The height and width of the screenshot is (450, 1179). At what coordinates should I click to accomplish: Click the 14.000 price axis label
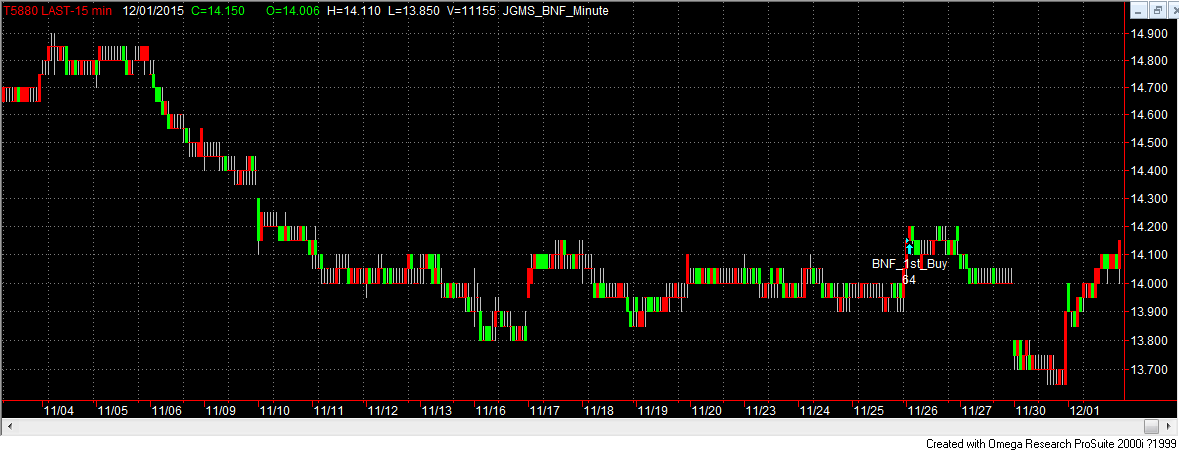[1148, 284]
